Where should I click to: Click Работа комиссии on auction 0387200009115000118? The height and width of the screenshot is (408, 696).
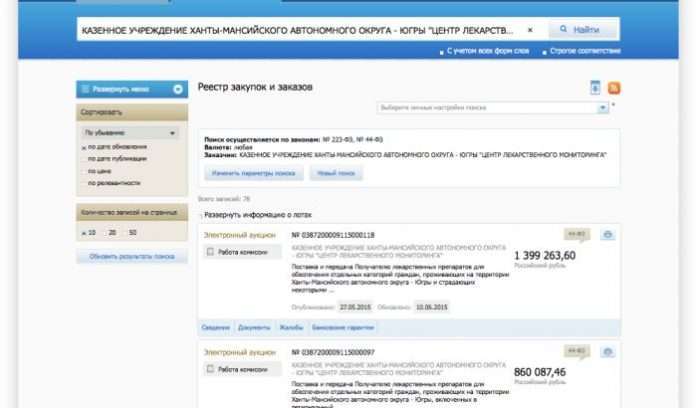point(242,252)
